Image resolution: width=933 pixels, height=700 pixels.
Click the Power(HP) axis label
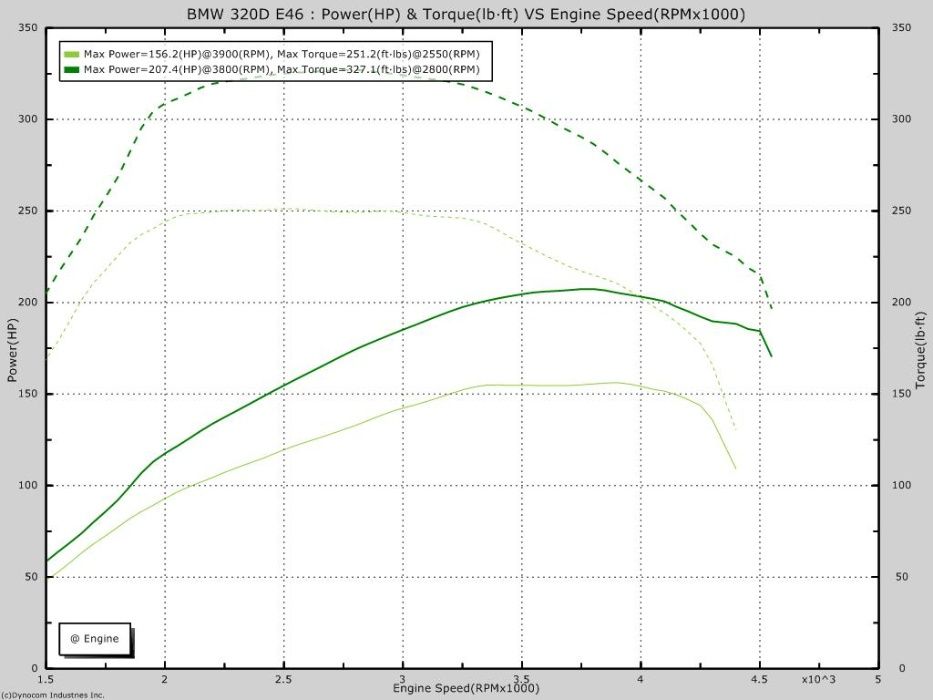[x=12, y=350]
